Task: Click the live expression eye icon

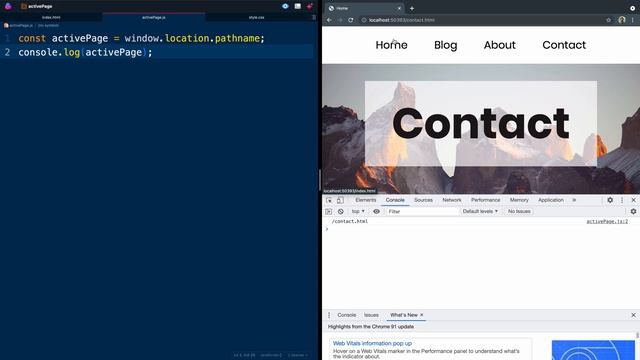Action: point(376,211)
